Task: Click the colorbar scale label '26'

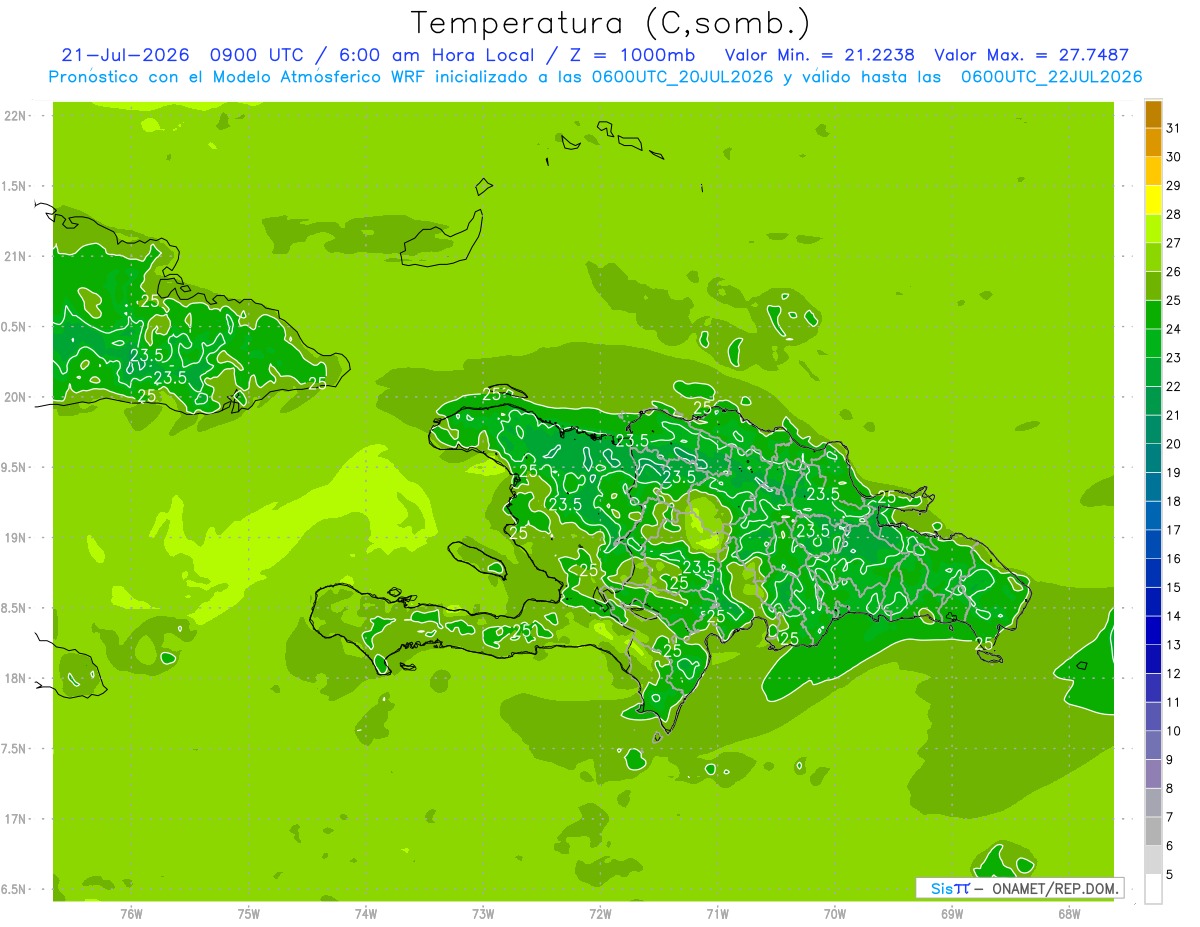Action: tap(1174, 272)
